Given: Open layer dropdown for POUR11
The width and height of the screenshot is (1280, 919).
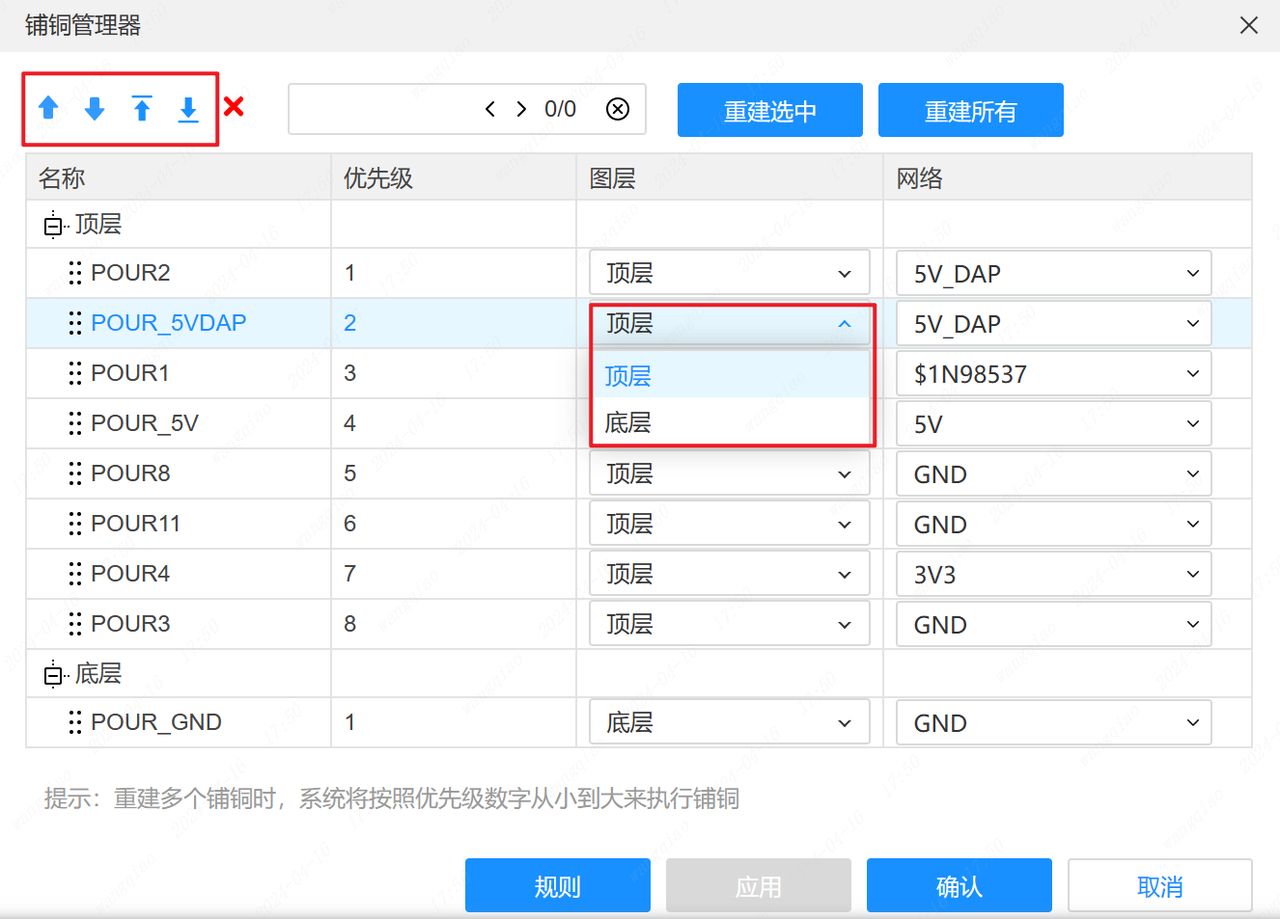Looking at the screenshot, I should 729,523.
